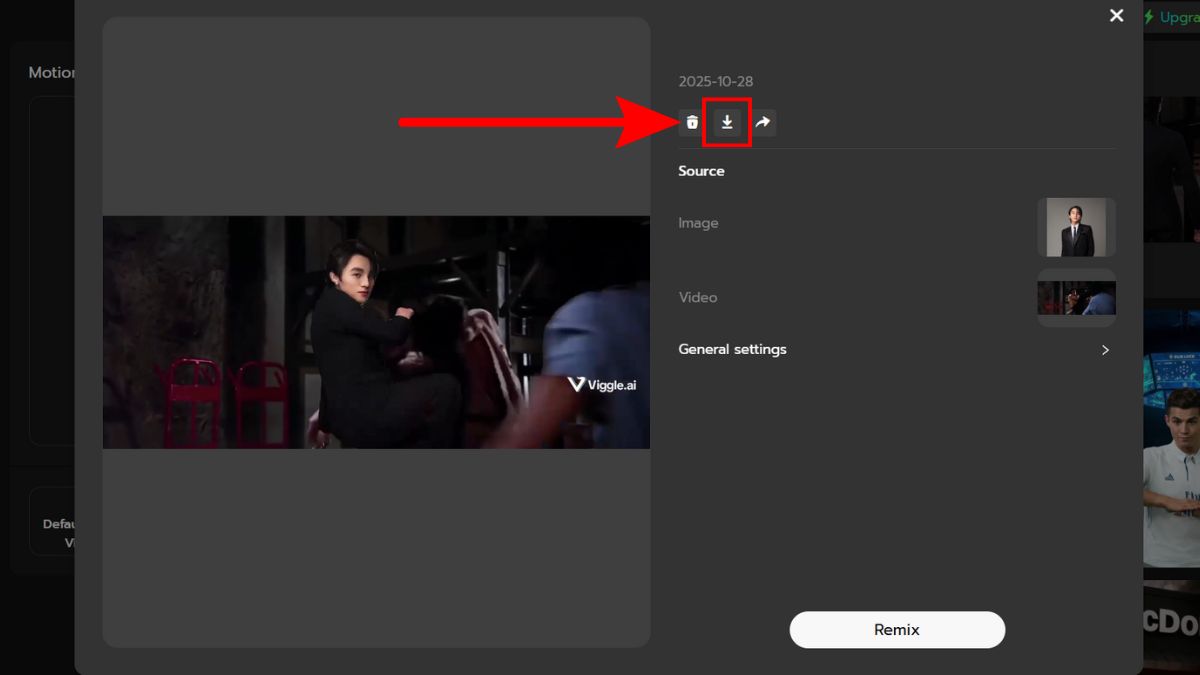Viewport: 1200px width, 675px height.
Task: Share the video via the arrow icon
Action: 762,122
